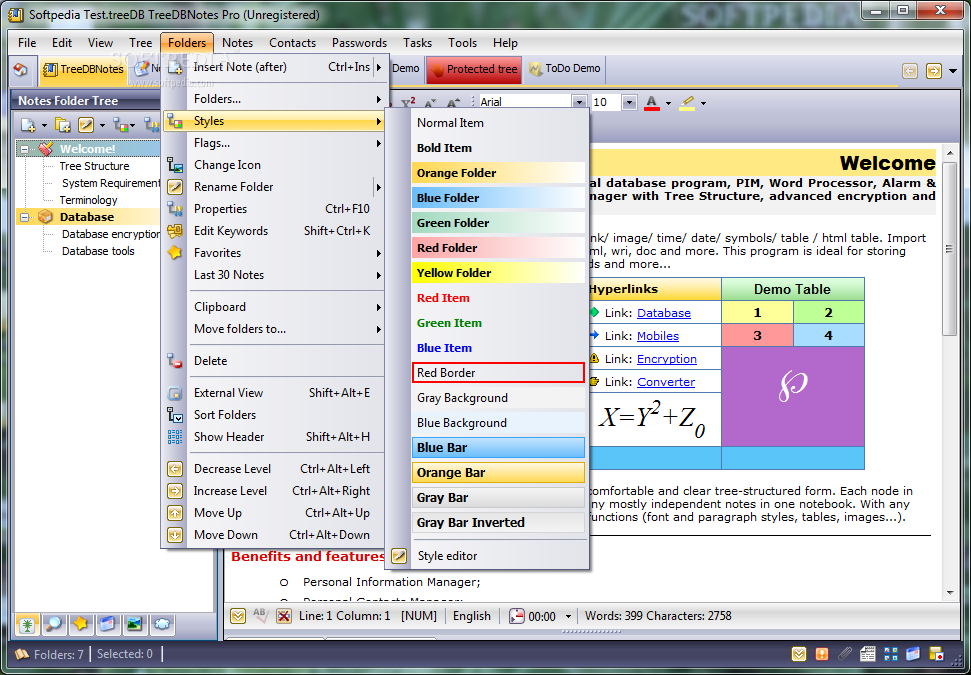Follow the Database hyperlink

pos(664,313)
